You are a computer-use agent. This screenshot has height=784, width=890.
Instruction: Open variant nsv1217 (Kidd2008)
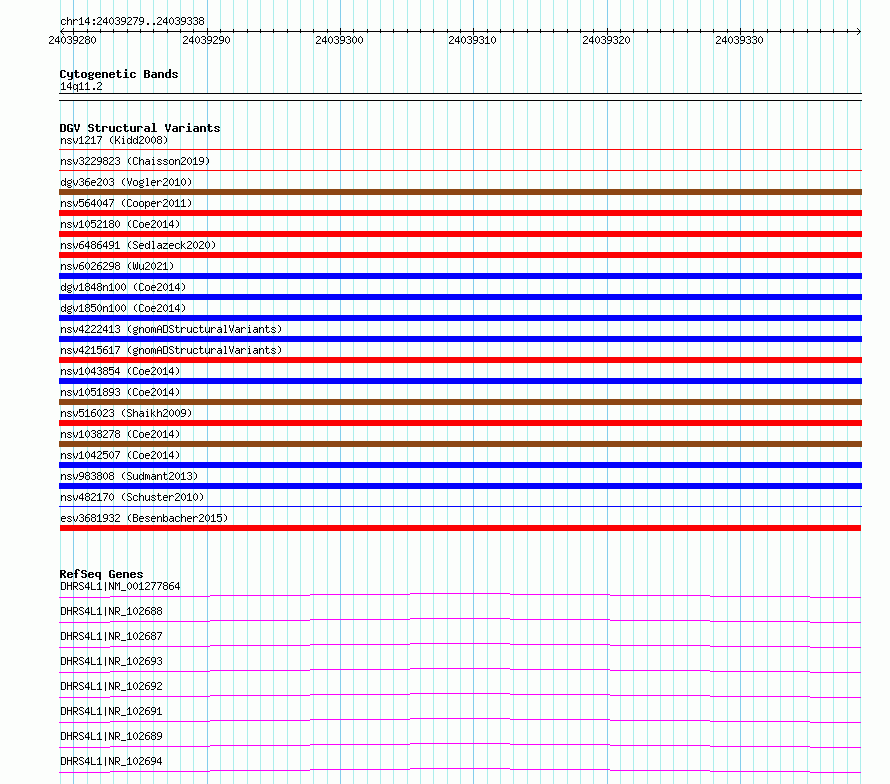pos(114,140)
